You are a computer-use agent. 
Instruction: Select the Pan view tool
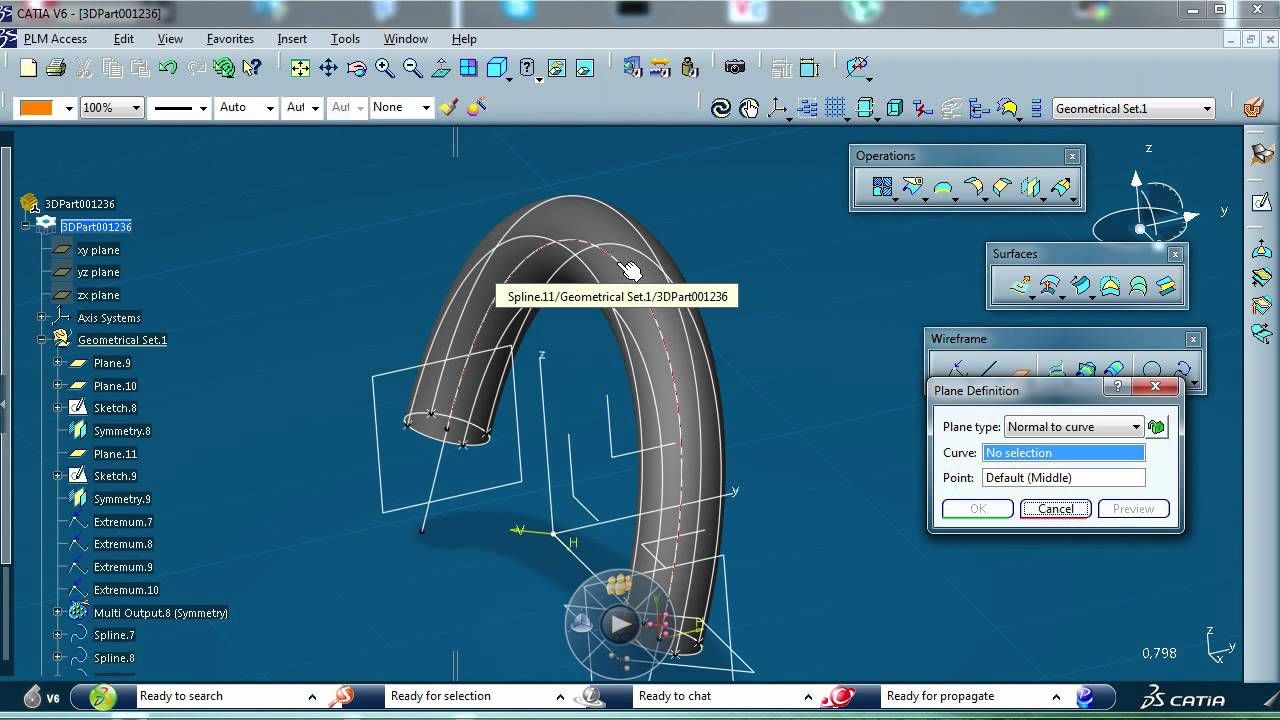[328, 68]
